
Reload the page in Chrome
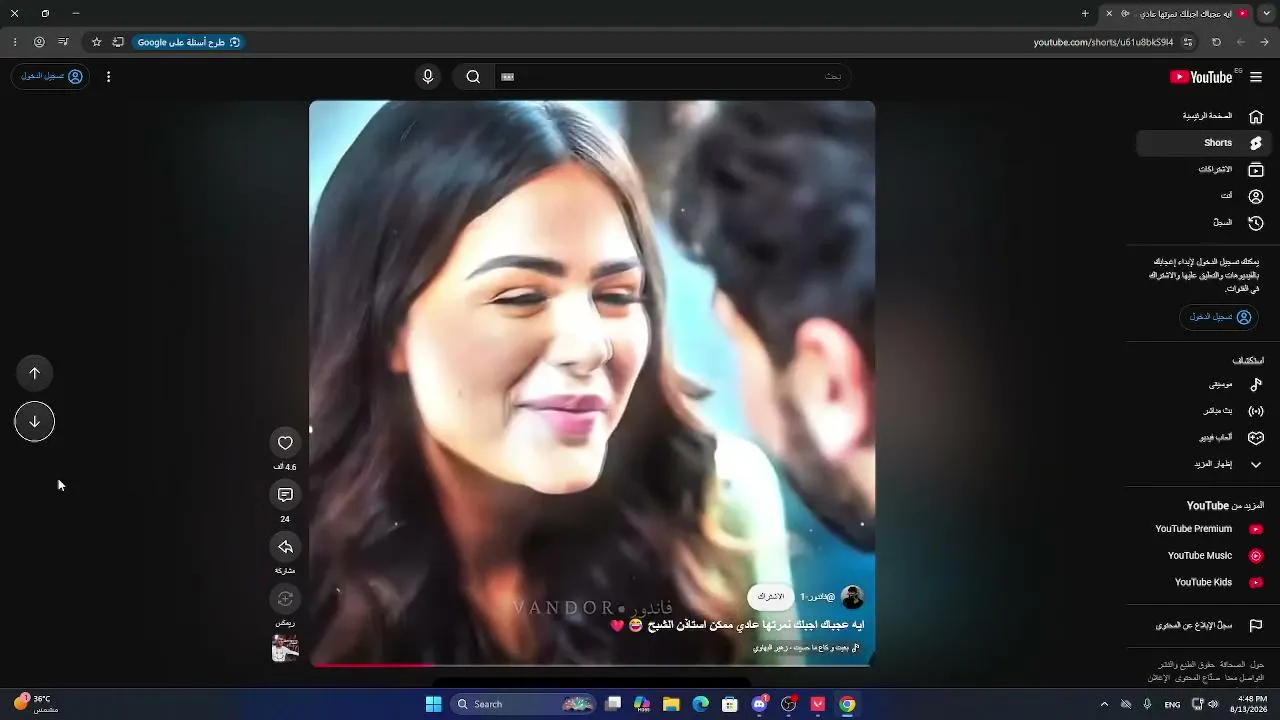[x=1216, y=42]
